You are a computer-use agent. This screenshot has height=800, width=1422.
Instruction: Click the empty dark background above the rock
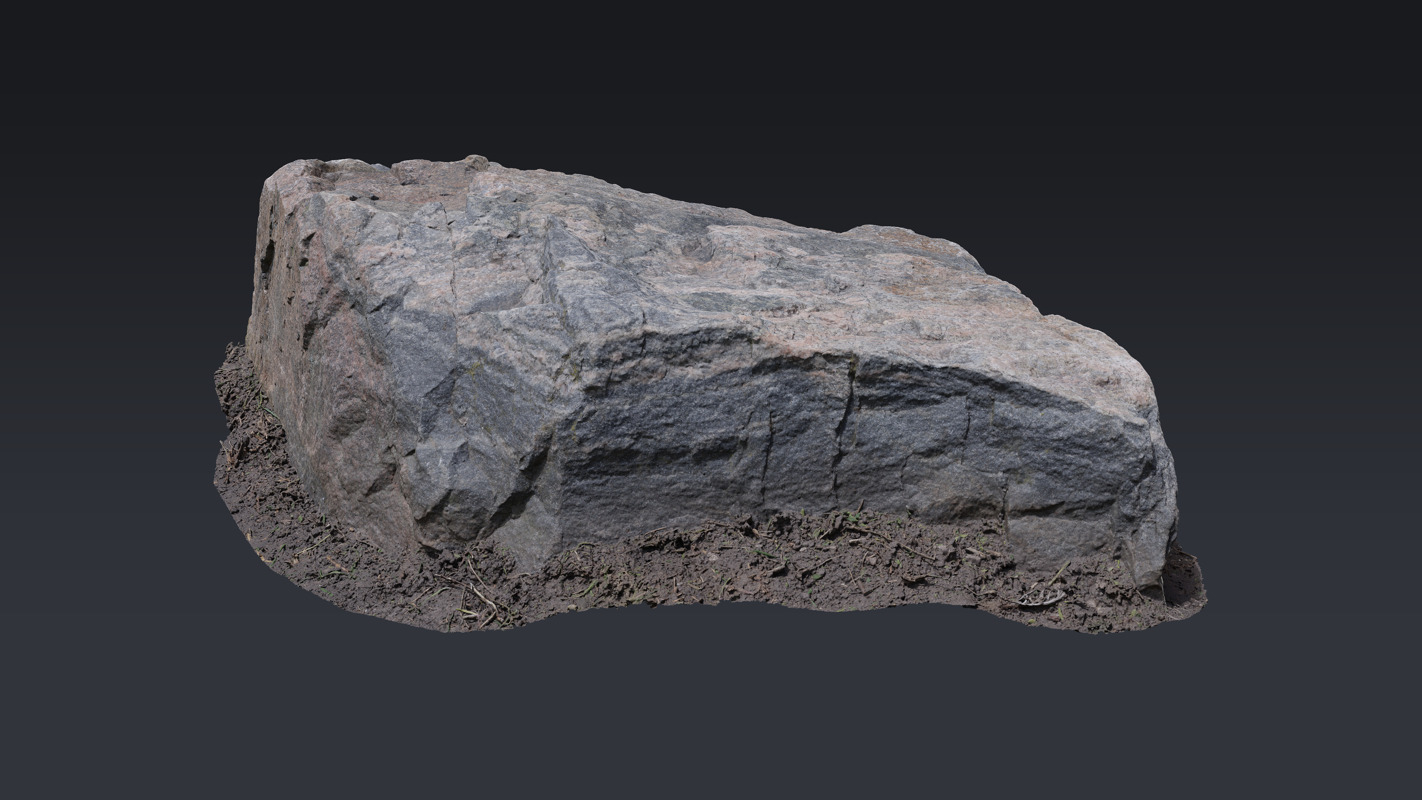click(x=700, y=80)
